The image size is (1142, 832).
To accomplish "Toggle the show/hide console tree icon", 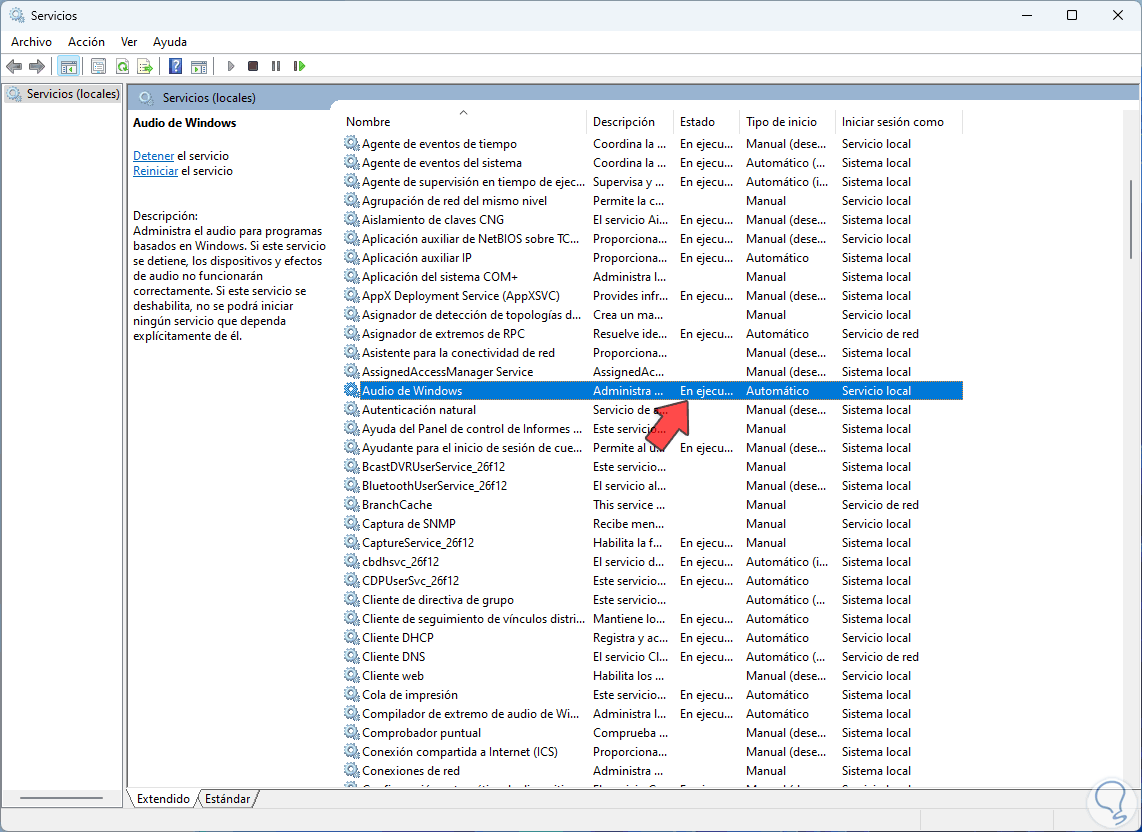I will (68, 66).
